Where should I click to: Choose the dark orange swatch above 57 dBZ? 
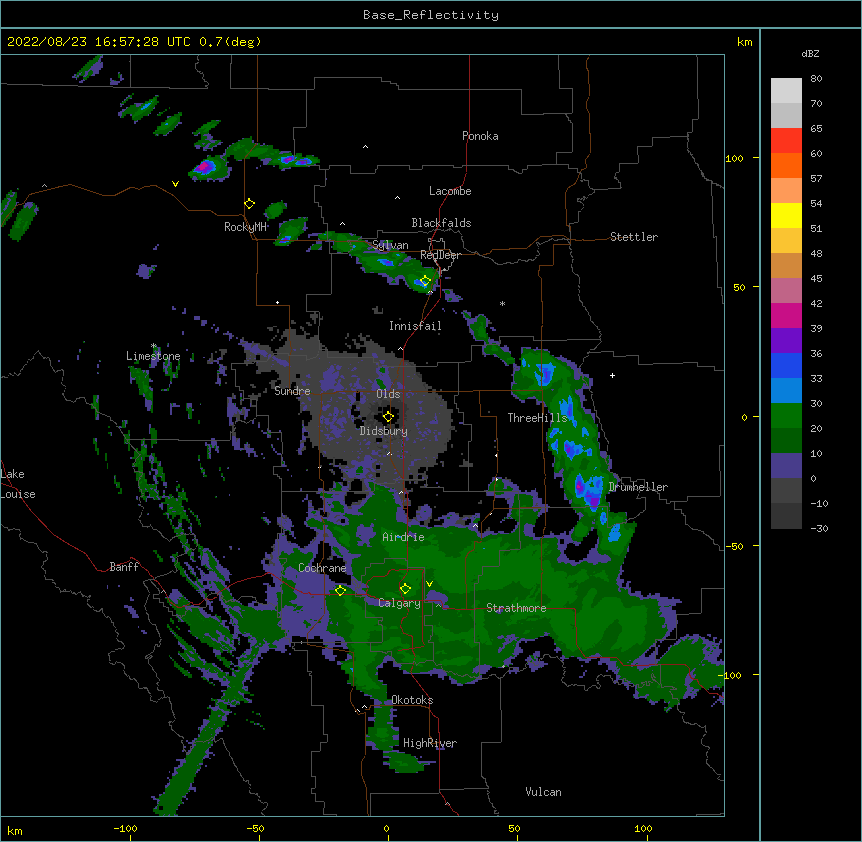786,166
